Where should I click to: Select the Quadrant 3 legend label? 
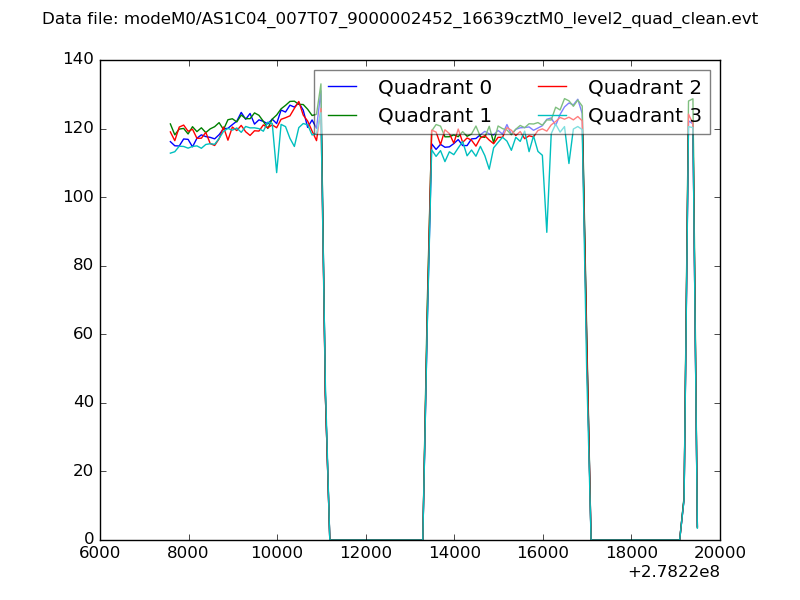click(x=644, y=115)
